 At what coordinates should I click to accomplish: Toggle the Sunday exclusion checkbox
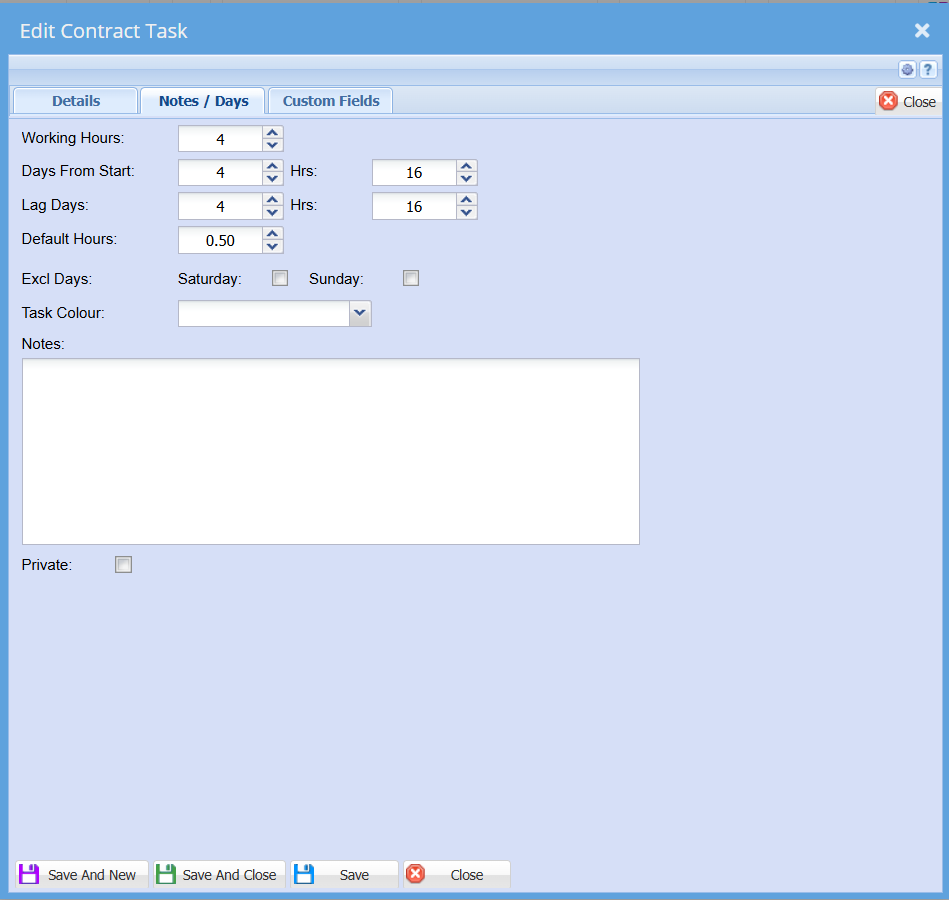(x=411, y=278)
